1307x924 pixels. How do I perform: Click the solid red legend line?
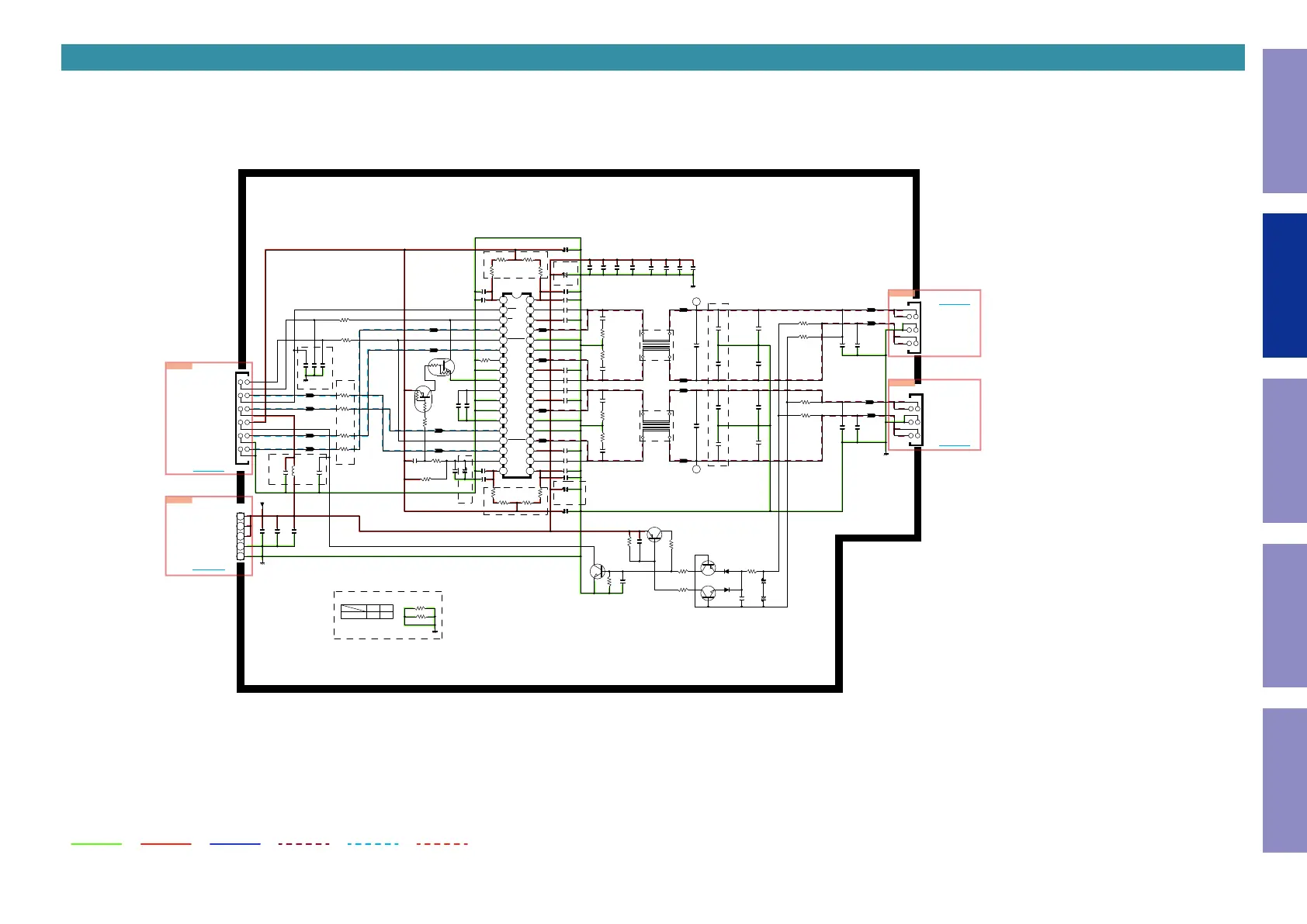click(165, 844)
